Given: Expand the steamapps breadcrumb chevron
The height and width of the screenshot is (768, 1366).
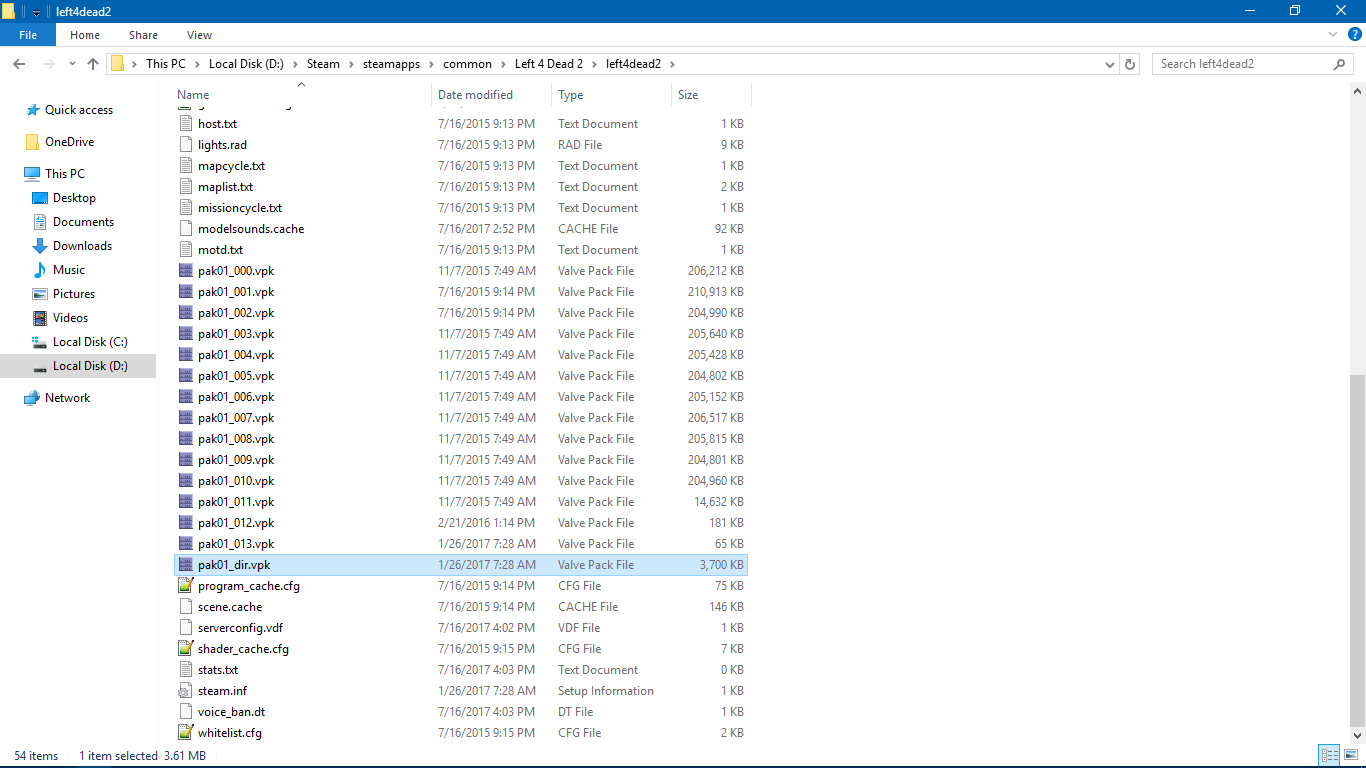Looking at the screenshot, I should click(431, 64).
